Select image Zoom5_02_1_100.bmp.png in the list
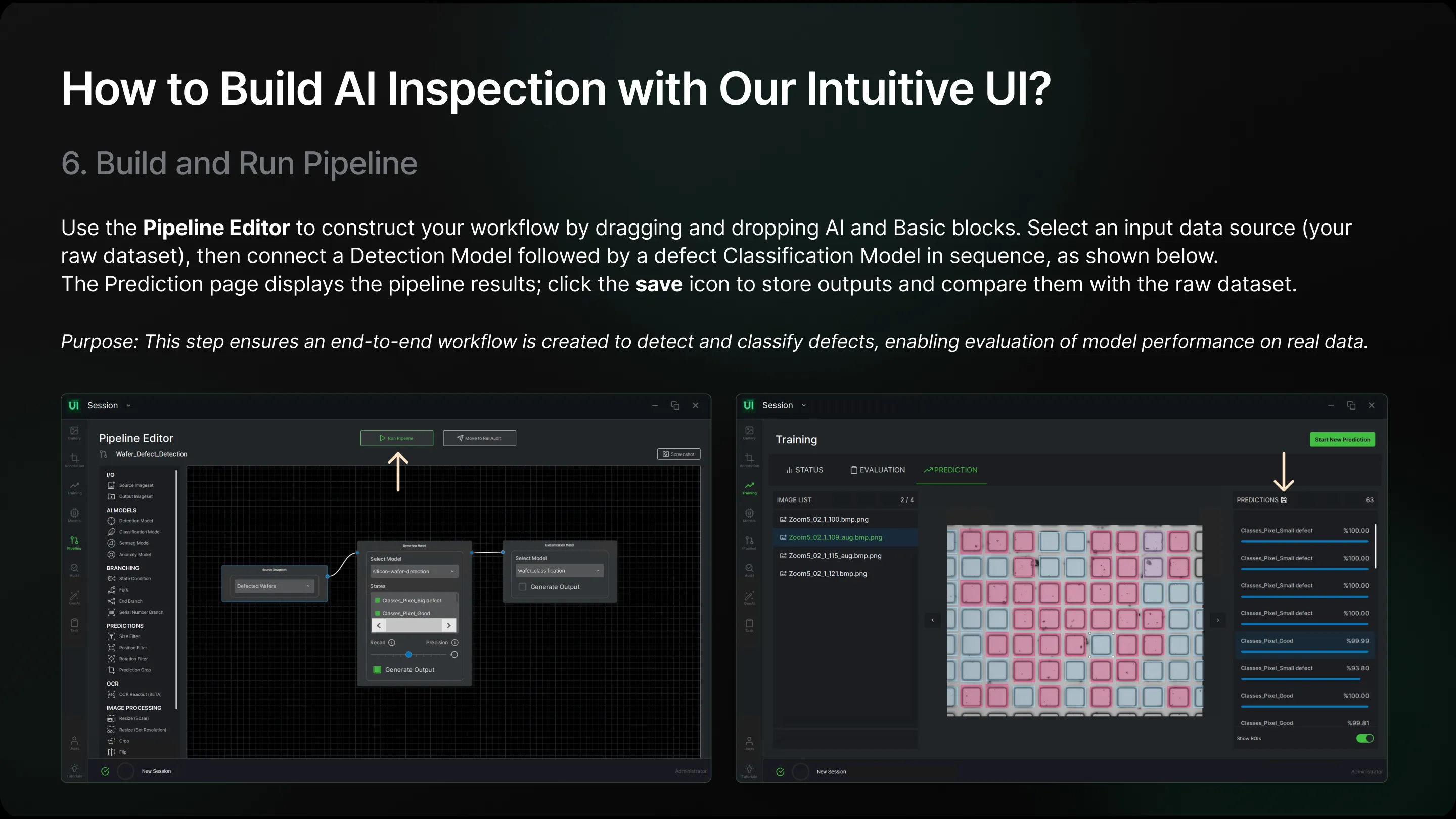This screenshot has width=1456, height=819. point(845,519)
